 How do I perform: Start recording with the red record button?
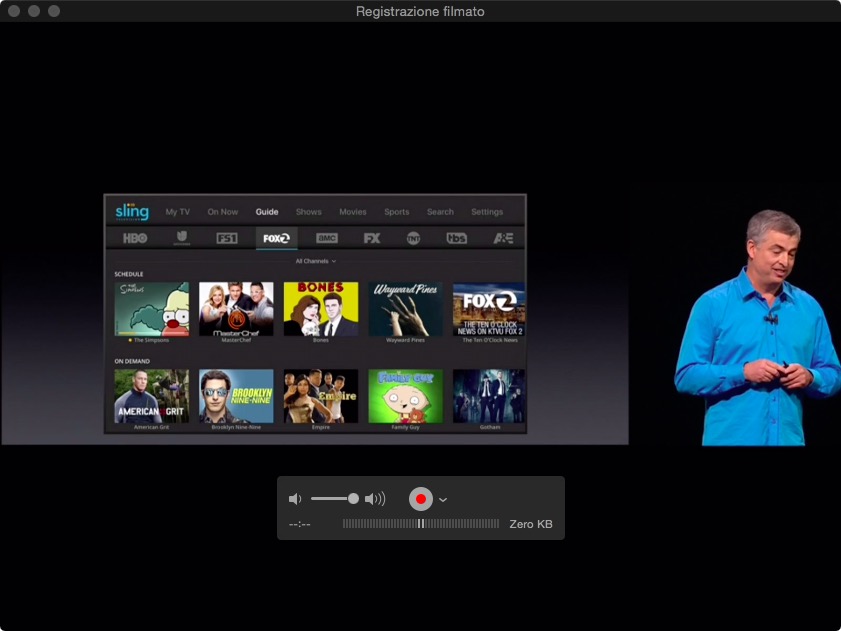[x=421, y=499]
